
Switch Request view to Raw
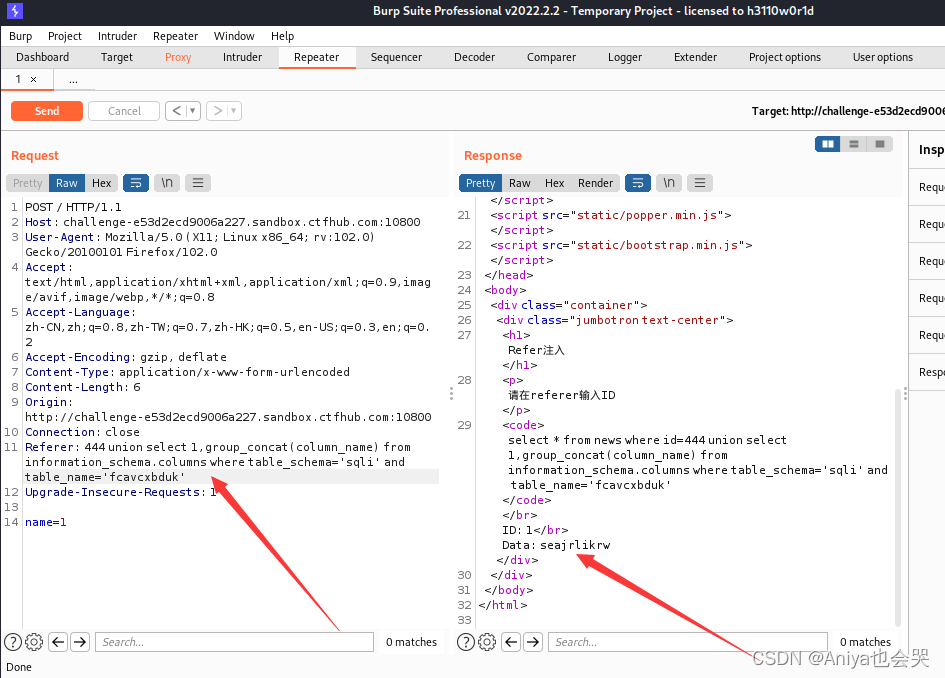pos(67,183)
